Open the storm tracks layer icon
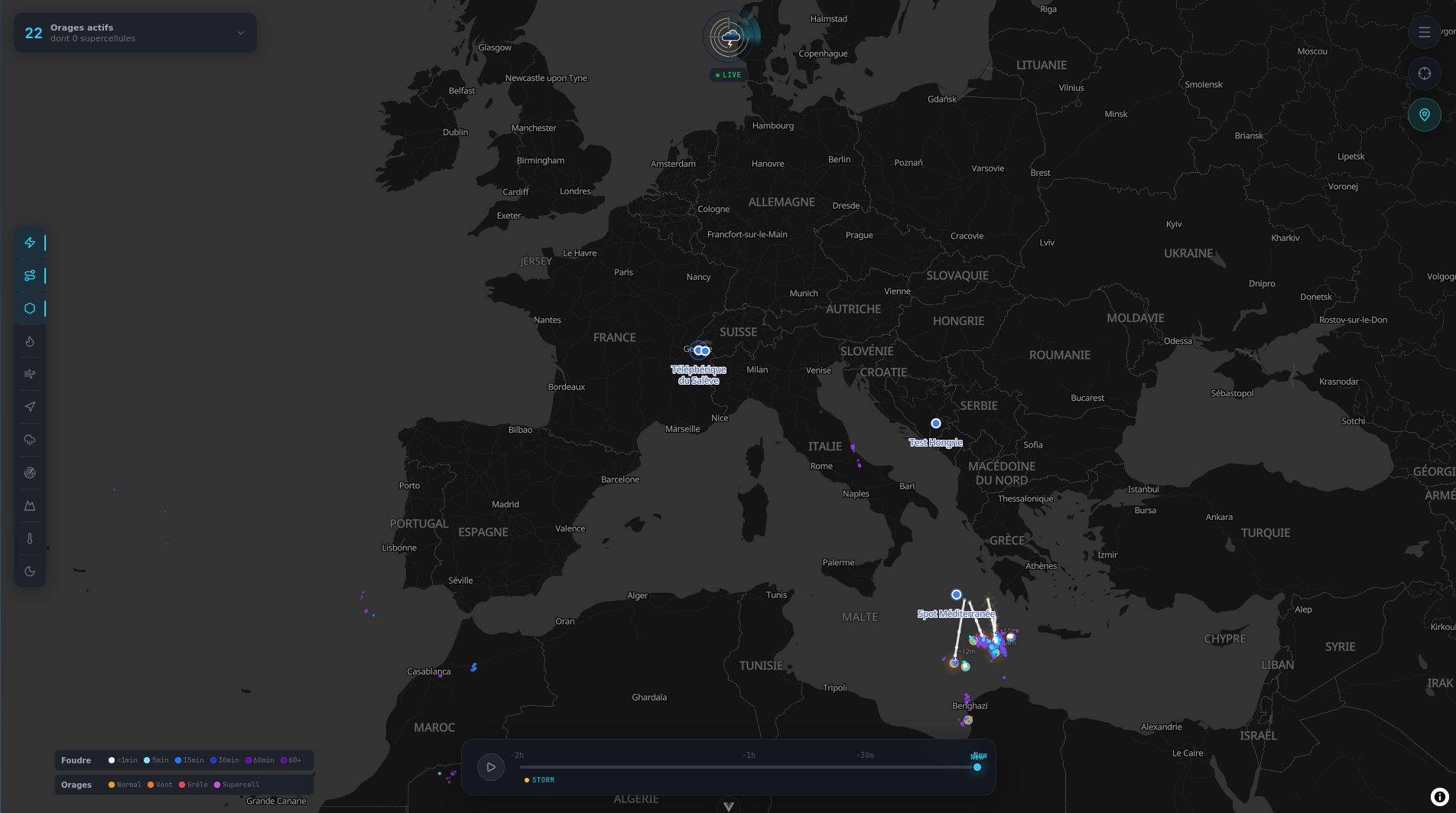Image resolution: width=1456 pixels, height=813 pixels. point(30,275)
